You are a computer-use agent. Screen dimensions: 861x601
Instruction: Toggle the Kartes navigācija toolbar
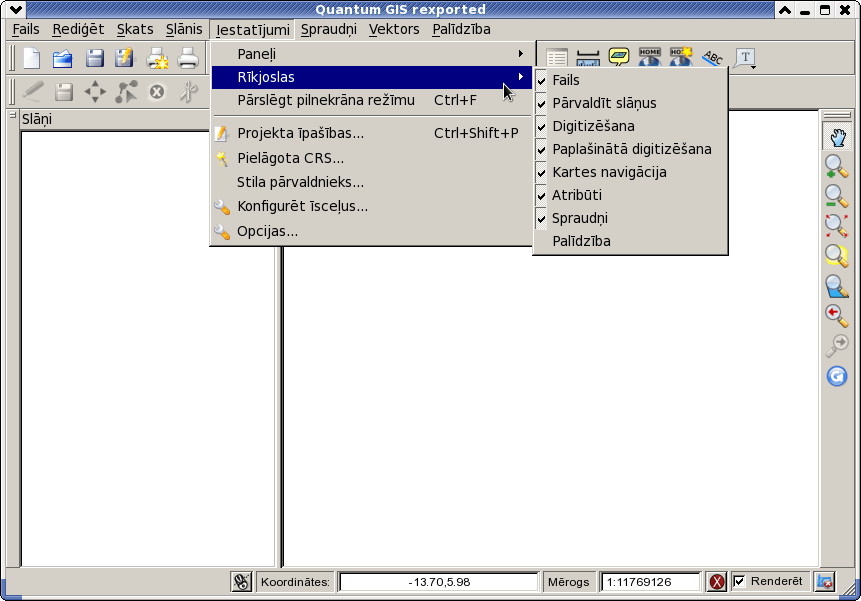click(630, 172)
